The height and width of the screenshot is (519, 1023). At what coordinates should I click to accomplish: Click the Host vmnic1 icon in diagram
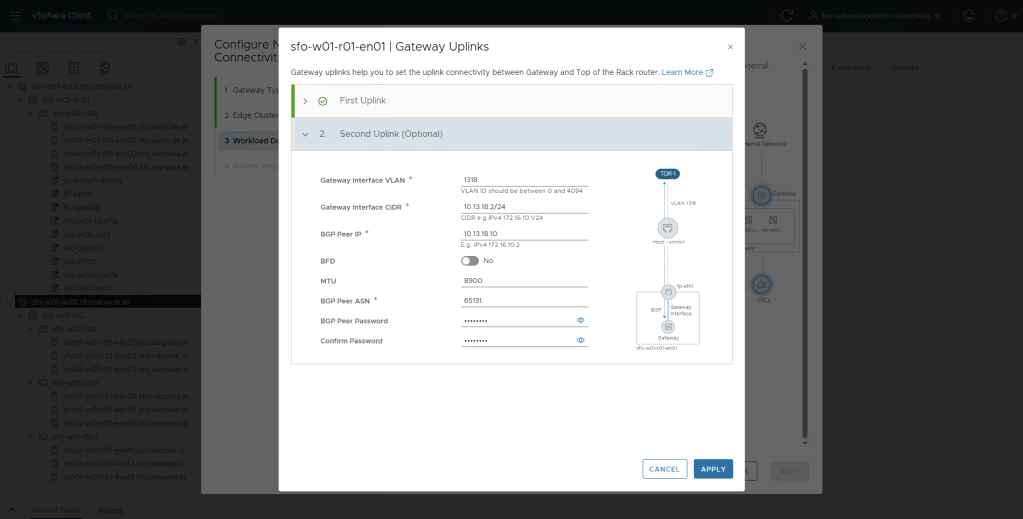pos(667,228)
